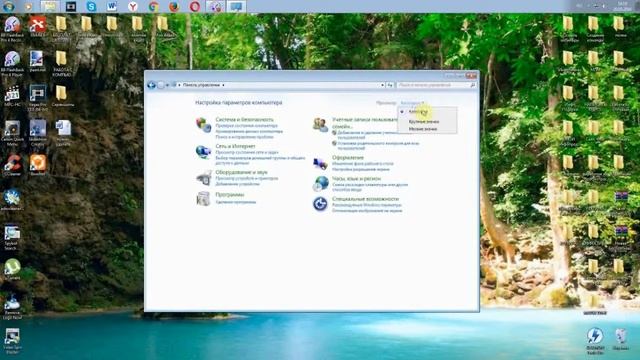Launch Skype from the taskbar

tap(91, 7)
